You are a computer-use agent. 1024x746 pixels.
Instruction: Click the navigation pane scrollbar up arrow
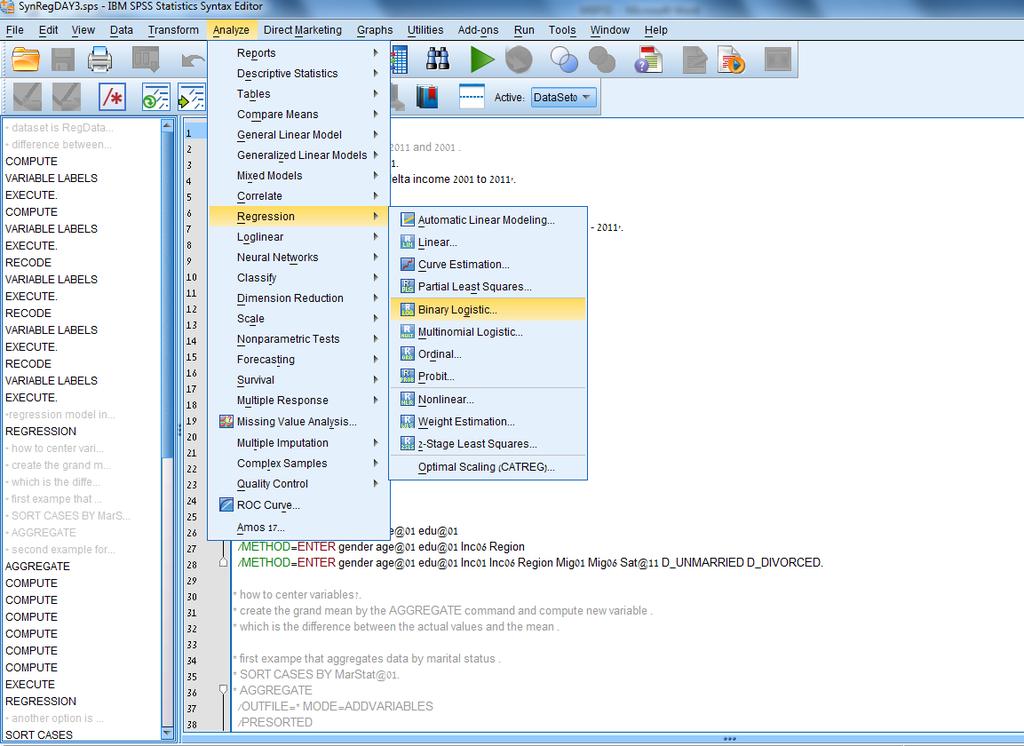point(167,125)
